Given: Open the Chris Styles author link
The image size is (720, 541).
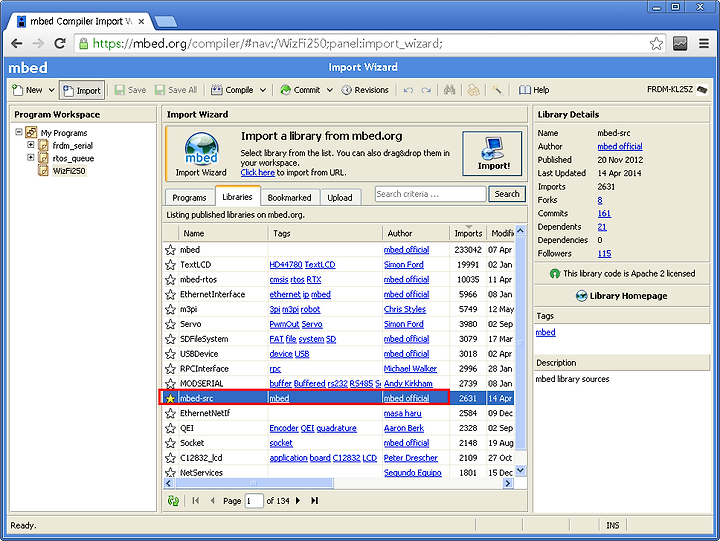Looking at the screenshot, I should click(x=405, y=309).
